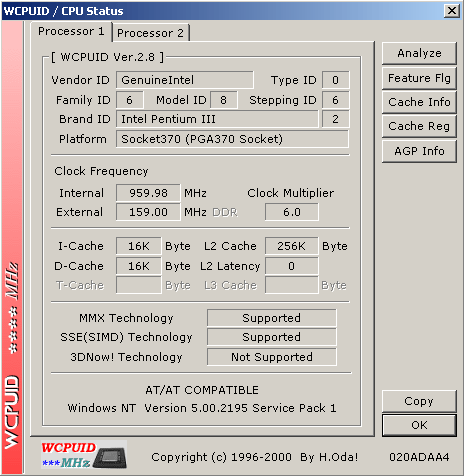Screen dimensions: 464x476
Task: Show the Cache Reg details
Action: click(x=419, y=126)
